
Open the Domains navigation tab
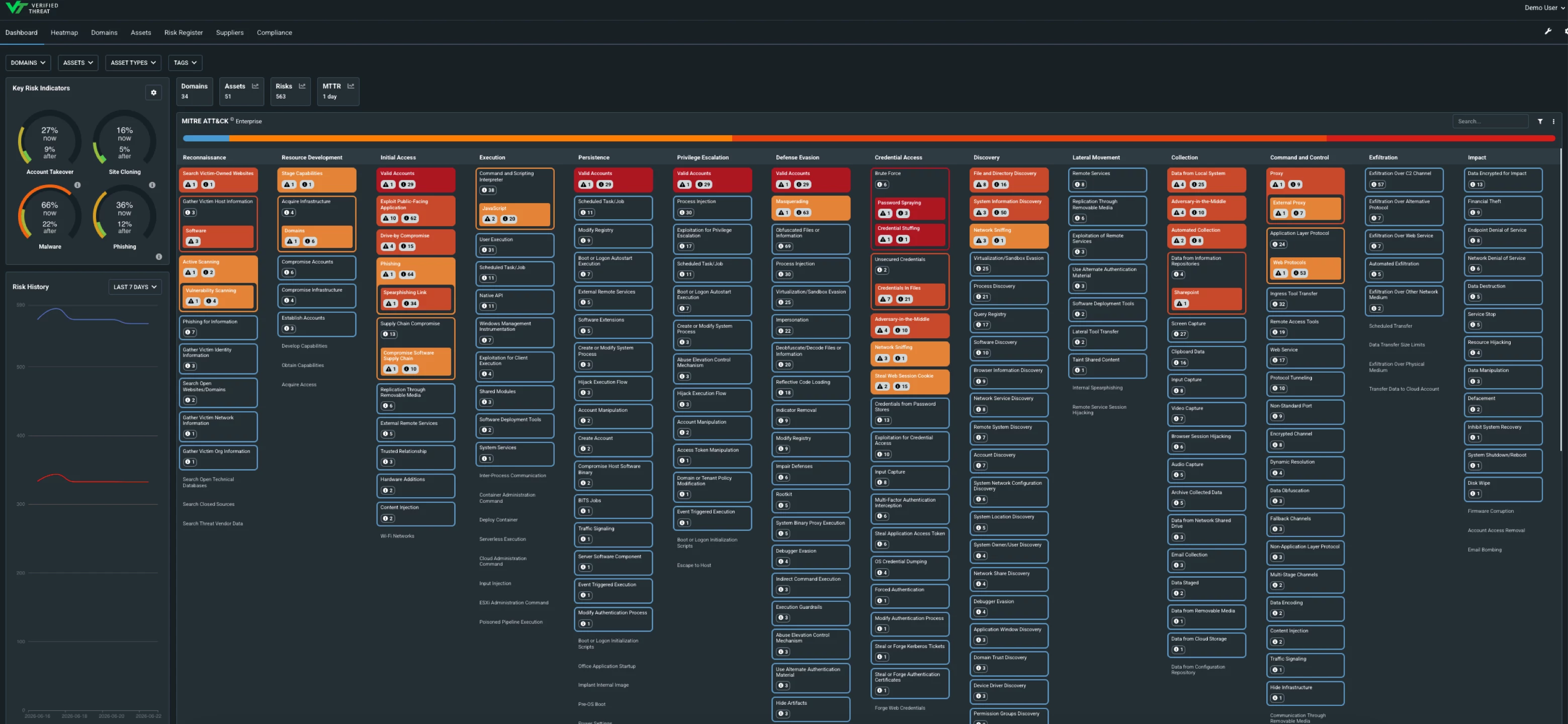pyautogui.click(x=104, y=33)
